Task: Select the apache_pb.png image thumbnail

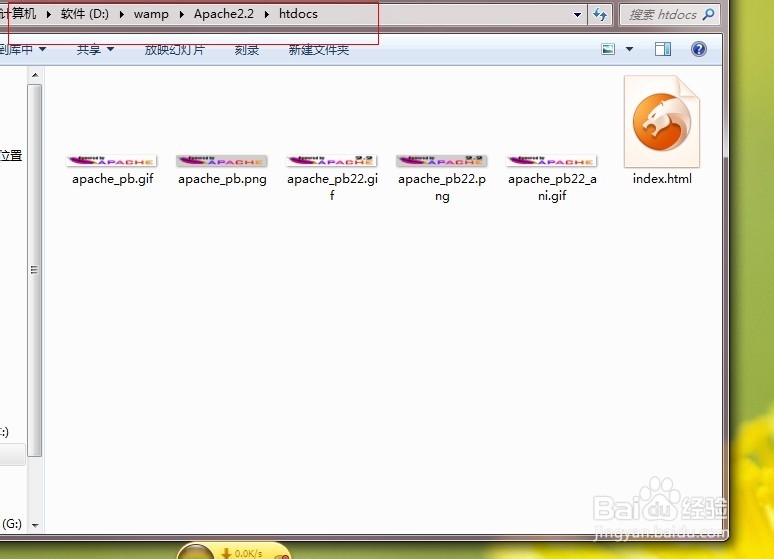Action: point(222,160)
